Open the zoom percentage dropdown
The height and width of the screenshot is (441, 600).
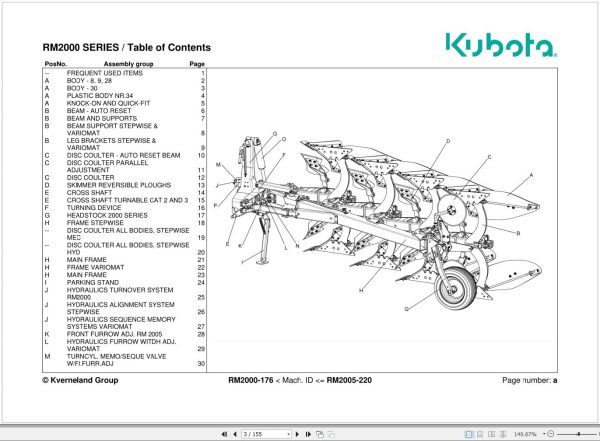[x=544, y=434]
